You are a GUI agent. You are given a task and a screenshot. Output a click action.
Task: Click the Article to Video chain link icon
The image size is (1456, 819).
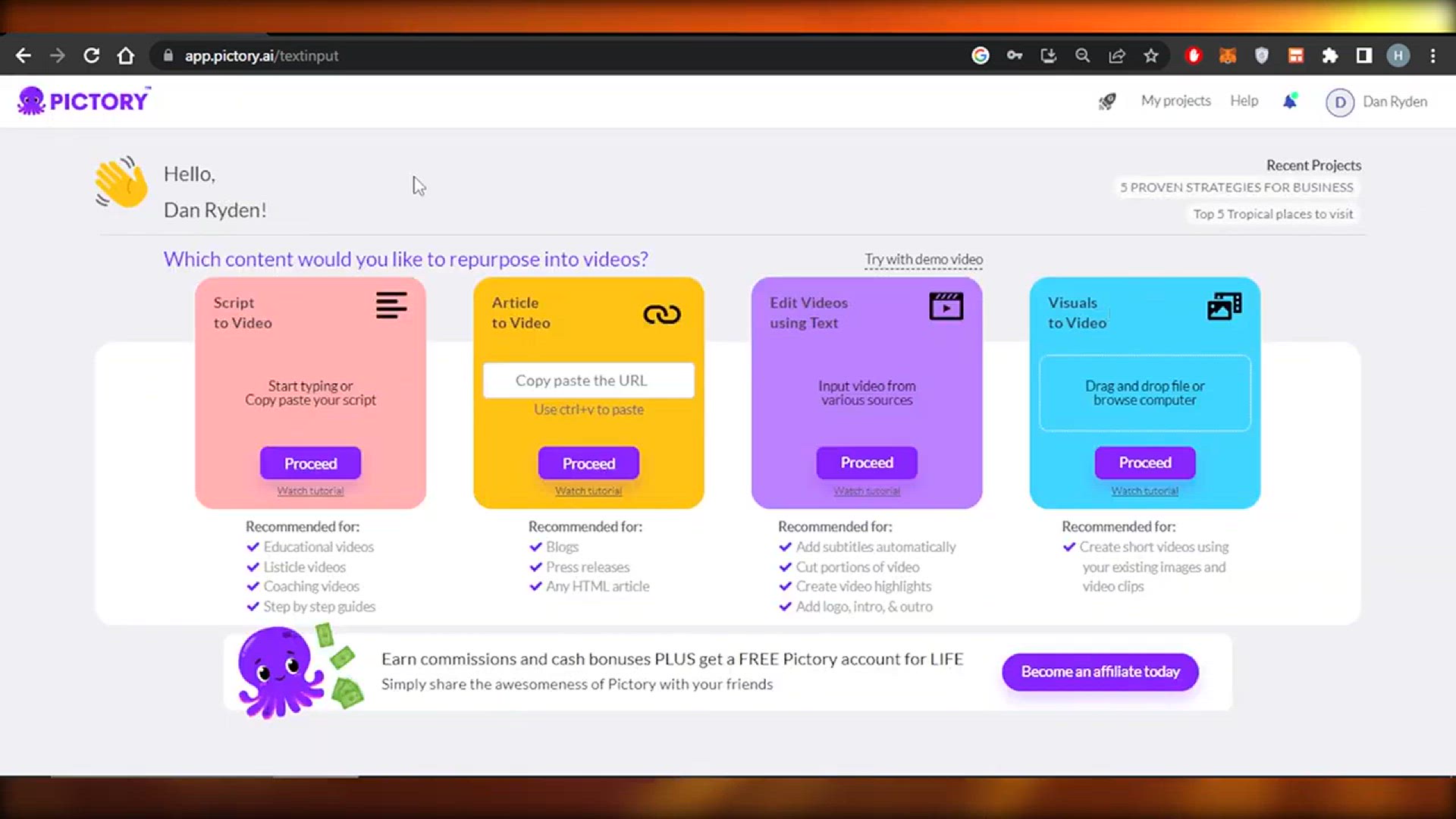click(x=662, y=314)
